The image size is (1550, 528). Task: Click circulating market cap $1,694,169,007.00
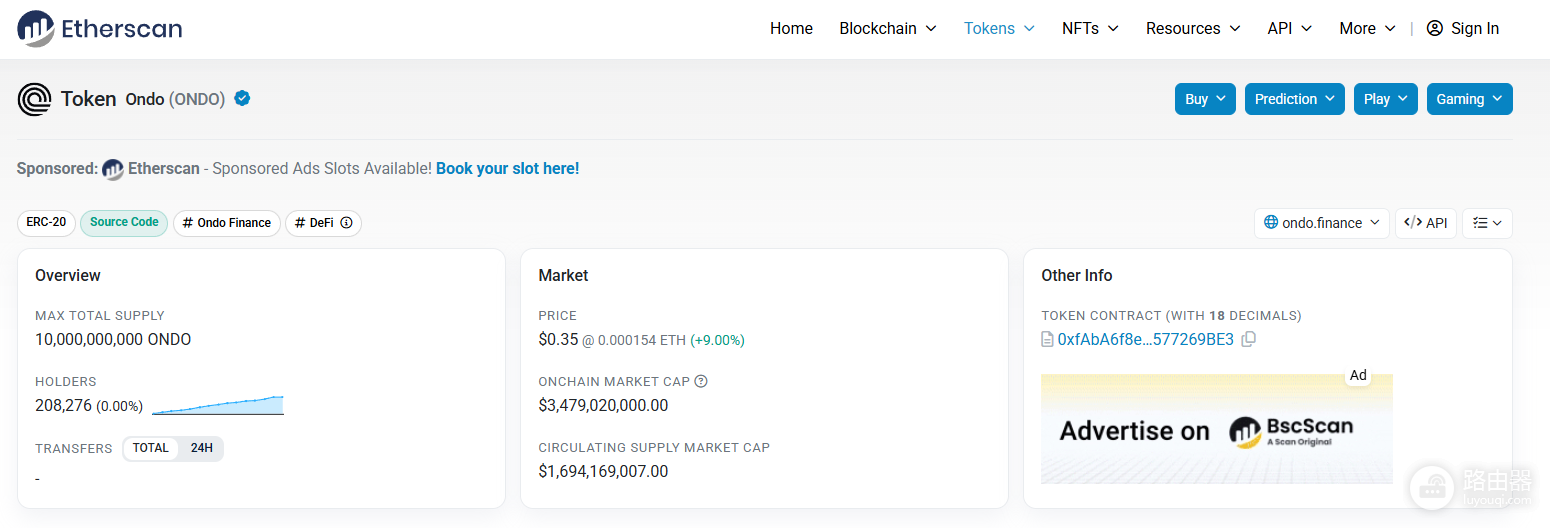603,471
